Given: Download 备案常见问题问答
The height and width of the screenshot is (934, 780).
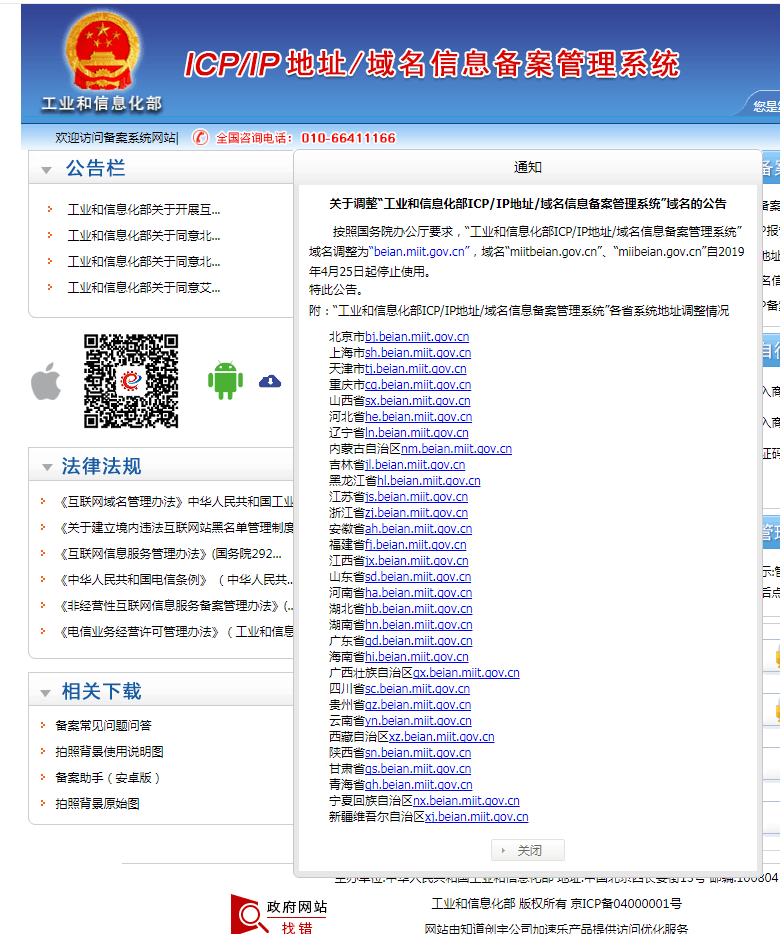Looking at the screenshot, I should [104, 726].
